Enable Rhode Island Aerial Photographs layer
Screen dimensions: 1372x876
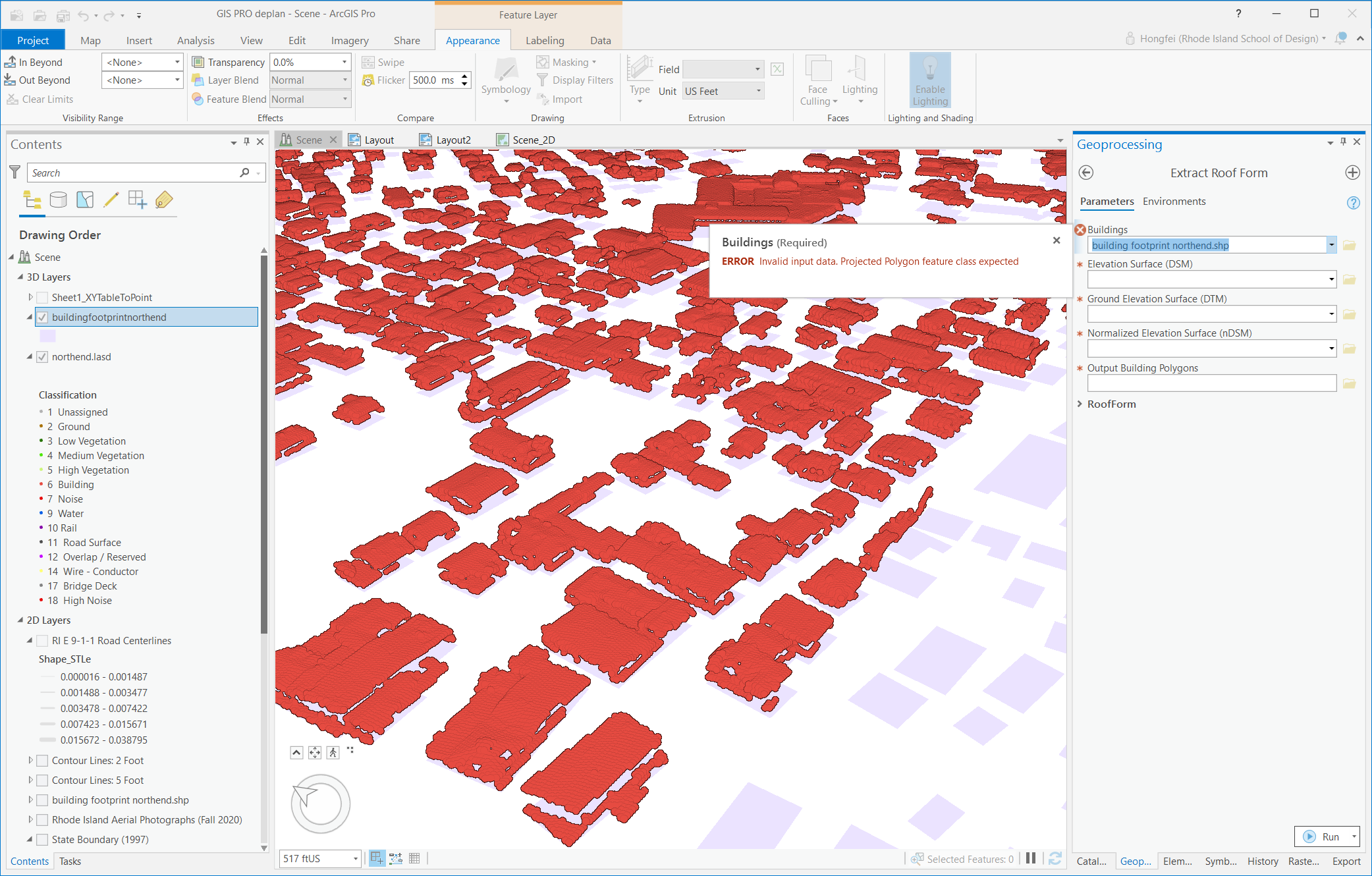click(x=42, y=820)
